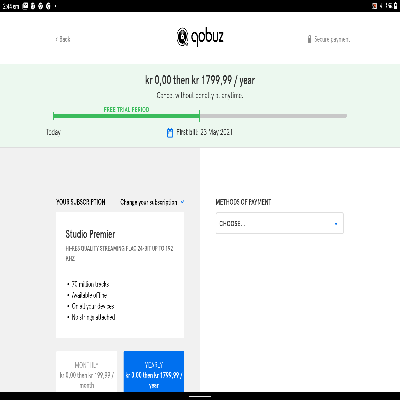Click the payment method dropdown arrow
The height and width of the screenshot is (400, 400).
(336, 224)
